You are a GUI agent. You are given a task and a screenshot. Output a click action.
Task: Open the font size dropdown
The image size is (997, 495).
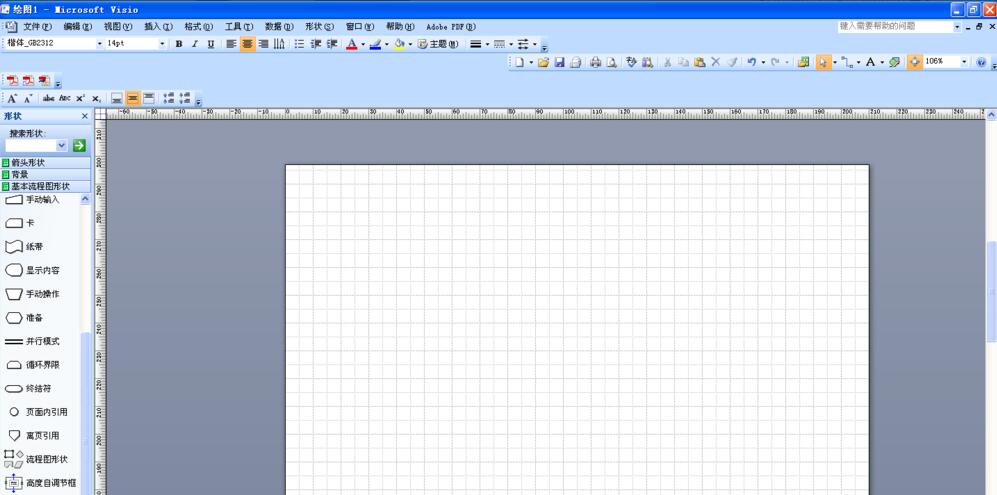[x=162, y=44]
